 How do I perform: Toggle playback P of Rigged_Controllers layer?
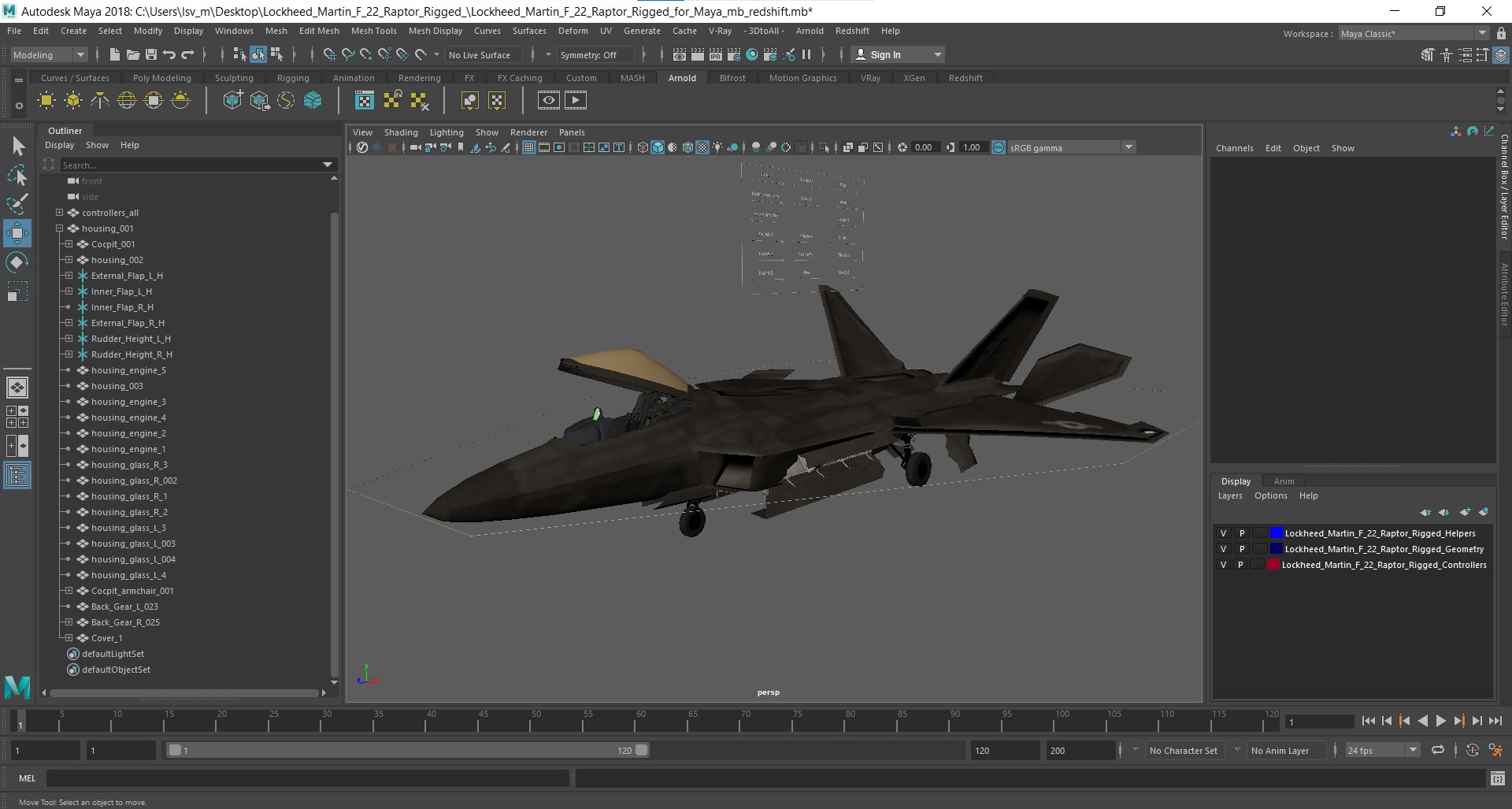pos(1240,565)
